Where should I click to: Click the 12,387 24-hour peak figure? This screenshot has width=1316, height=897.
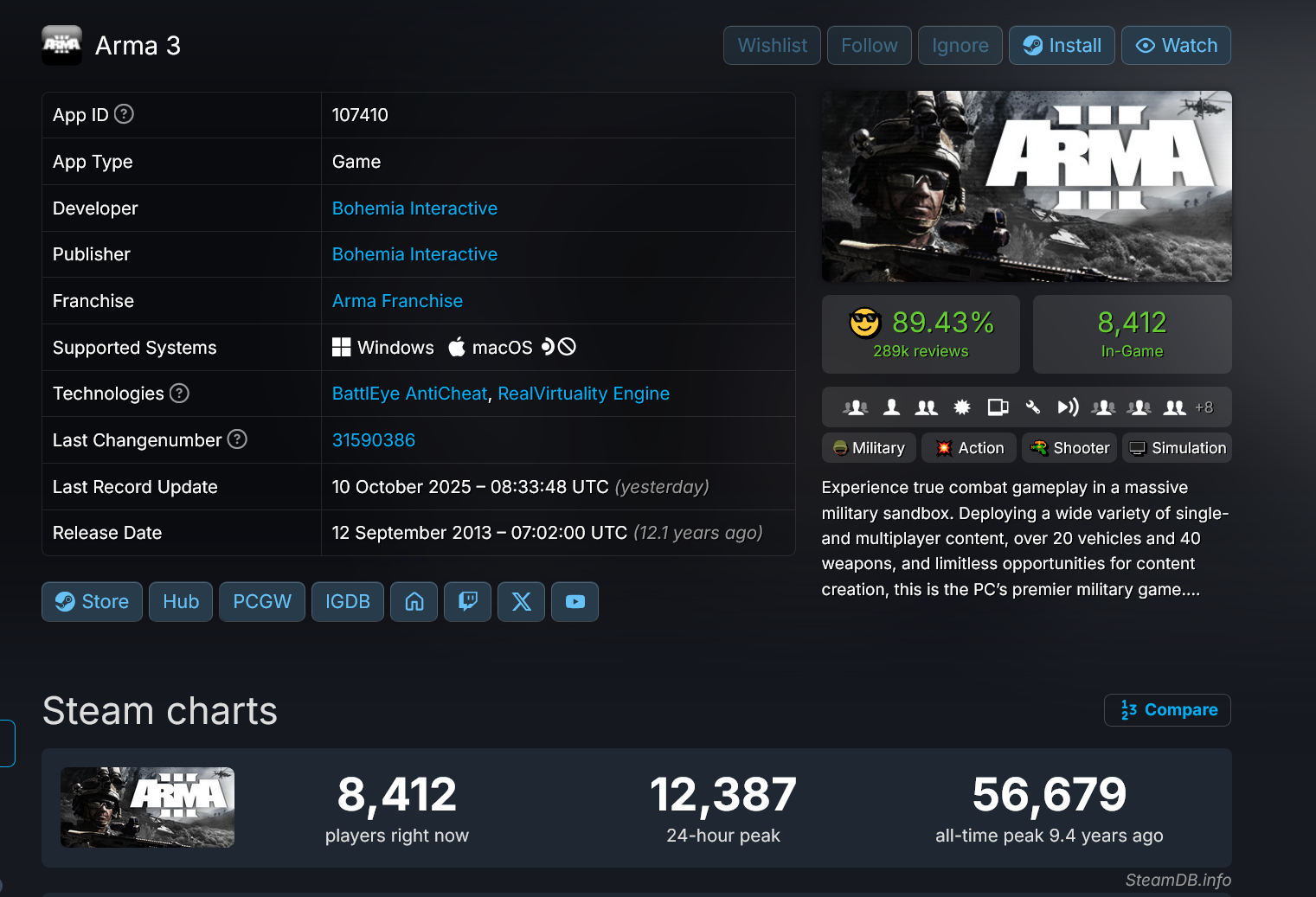coord(723,794)
